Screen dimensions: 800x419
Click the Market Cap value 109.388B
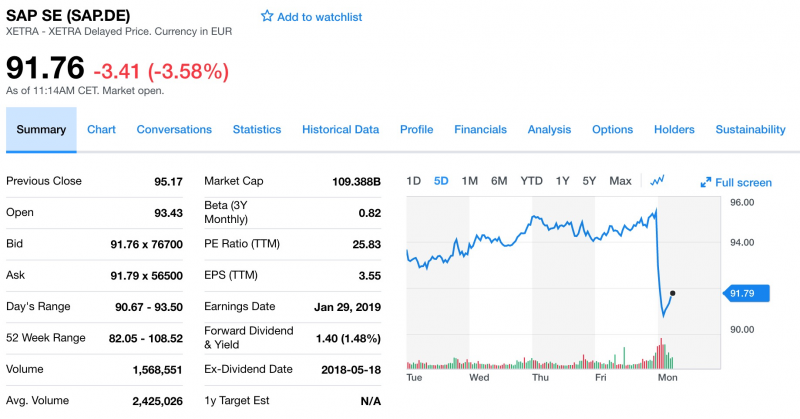(x=356, y=182)
